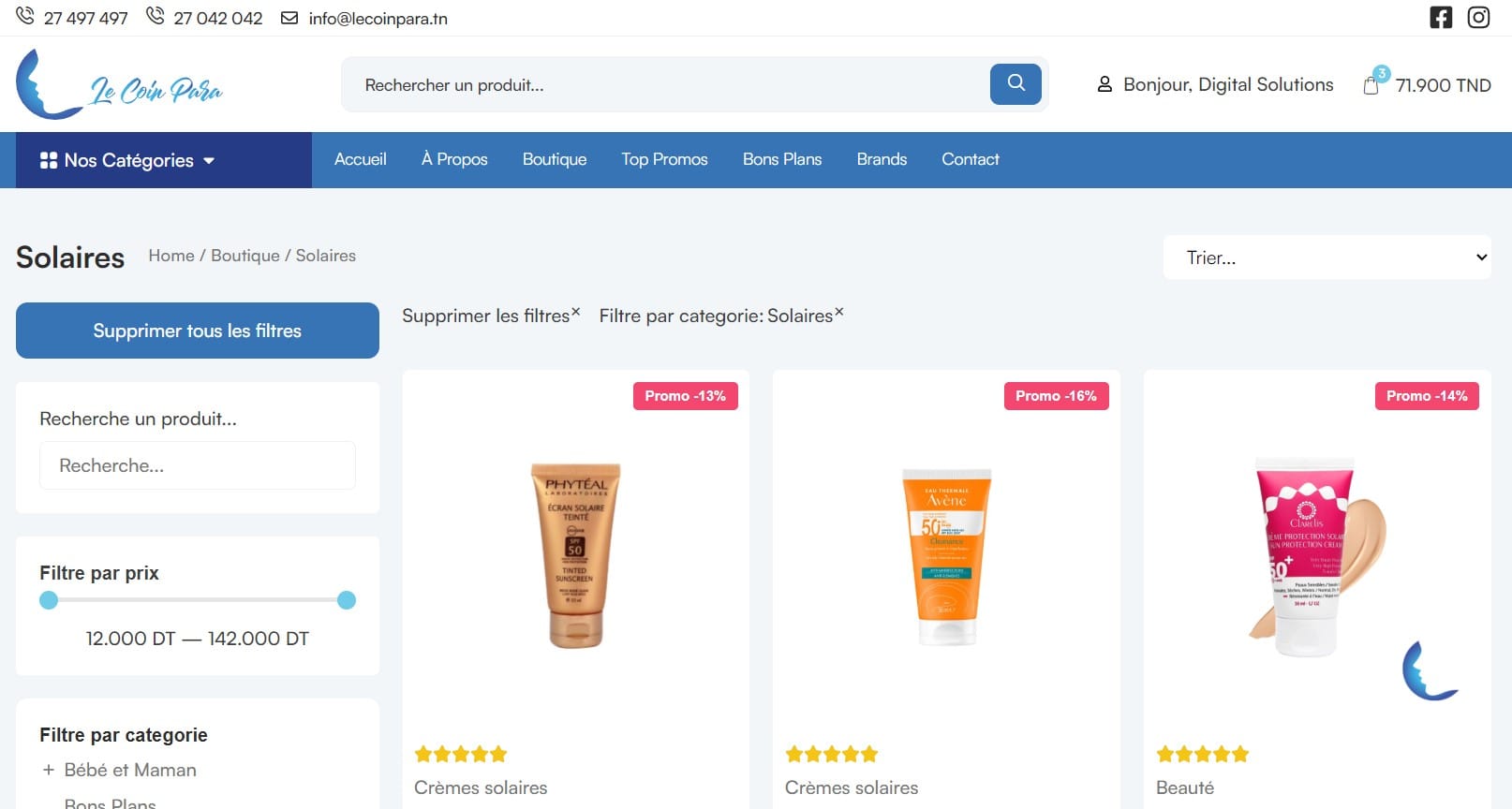The image size is (1512, 809).
Task: Open the Contact menu item
Action: coord(971,159)
